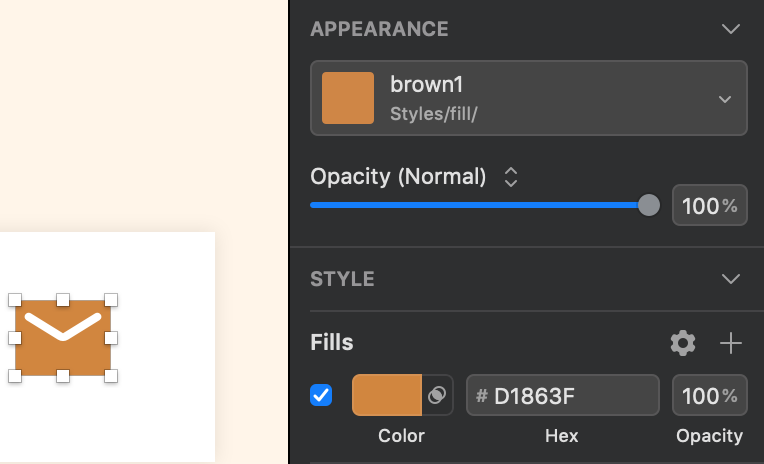
Task: Click the brown1 style preview thumbnail
Action: pos(348,98)
